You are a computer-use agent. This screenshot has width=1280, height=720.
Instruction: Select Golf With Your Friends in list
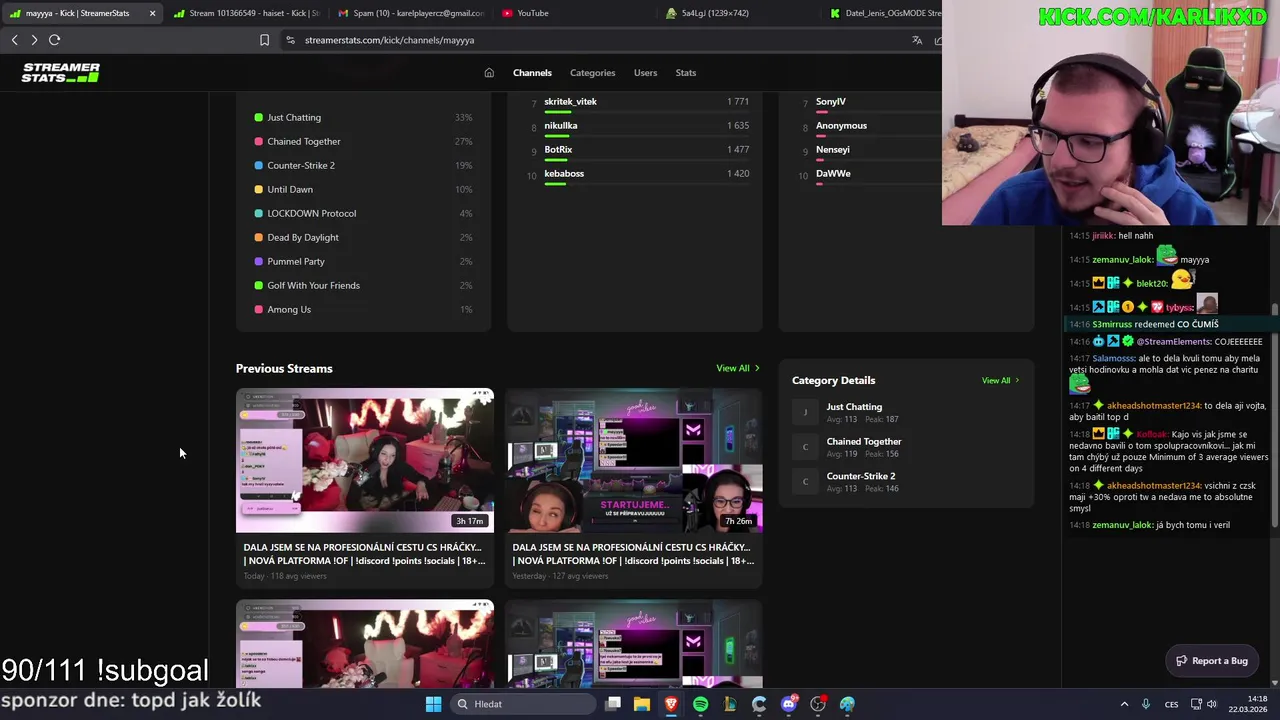364,285
